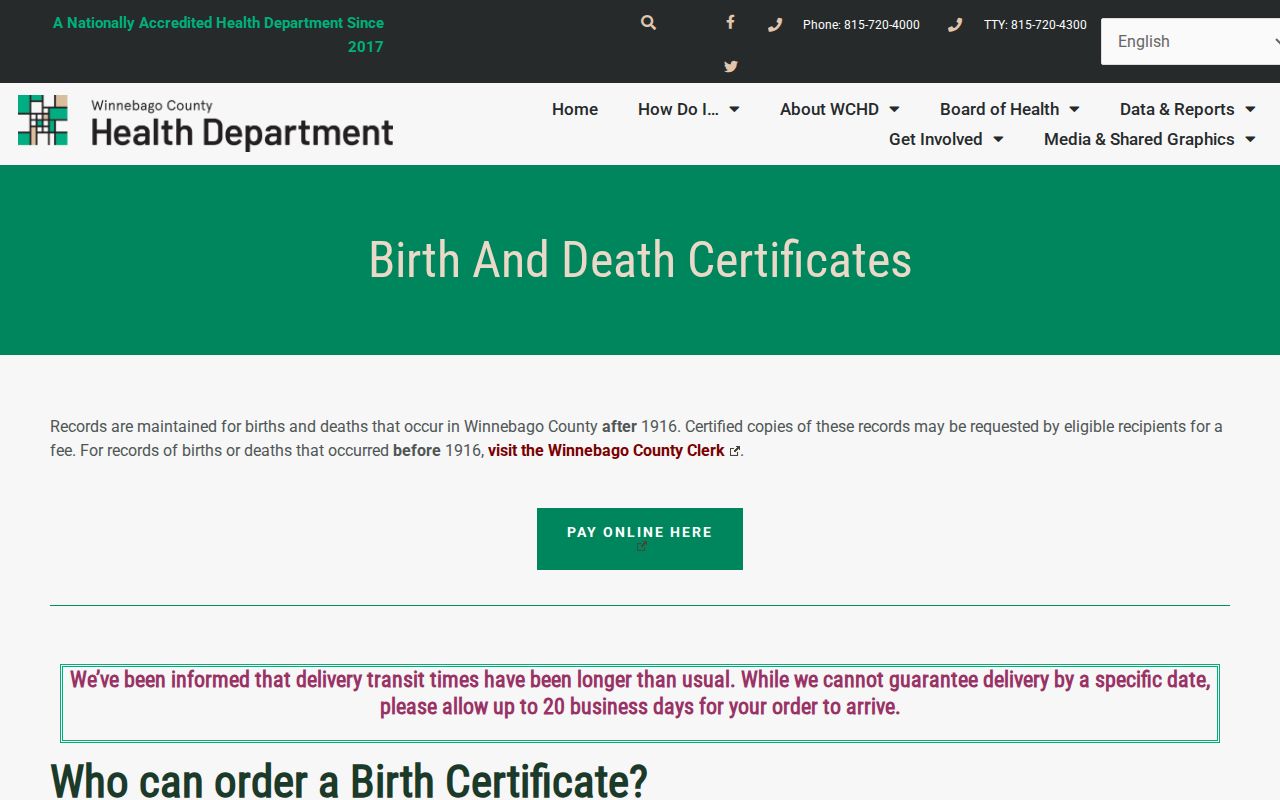Open Media & Shared Graphics menu item
Screen dimensions: 1280x800
click(x=1139, y=140)
